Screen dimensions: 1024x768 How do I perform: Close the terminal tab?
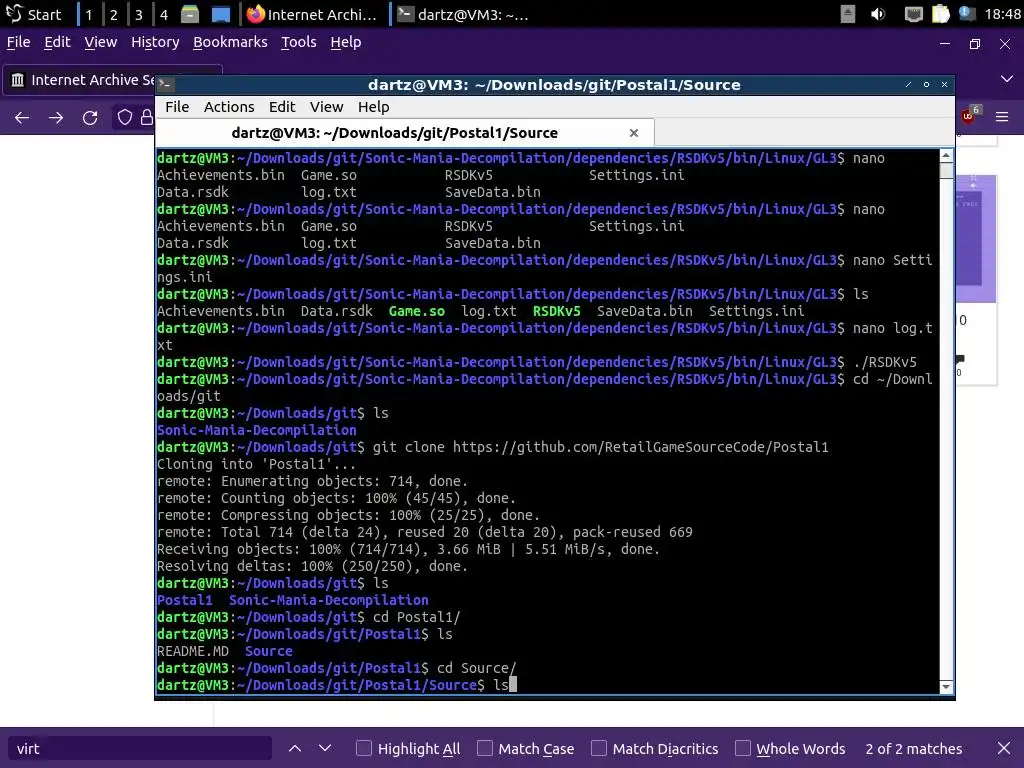[633, 133]
